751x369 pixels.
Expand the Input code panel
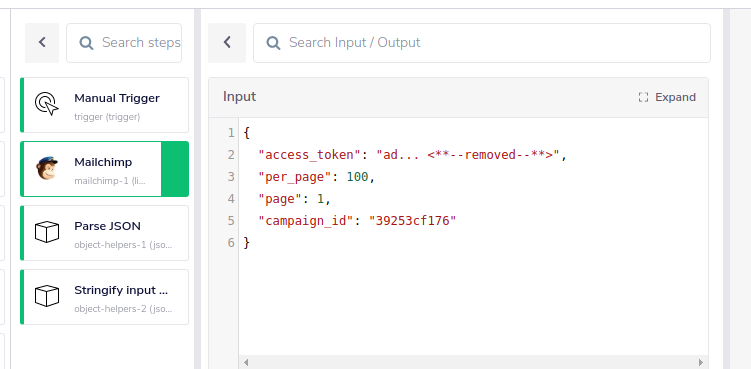[667, 97]
